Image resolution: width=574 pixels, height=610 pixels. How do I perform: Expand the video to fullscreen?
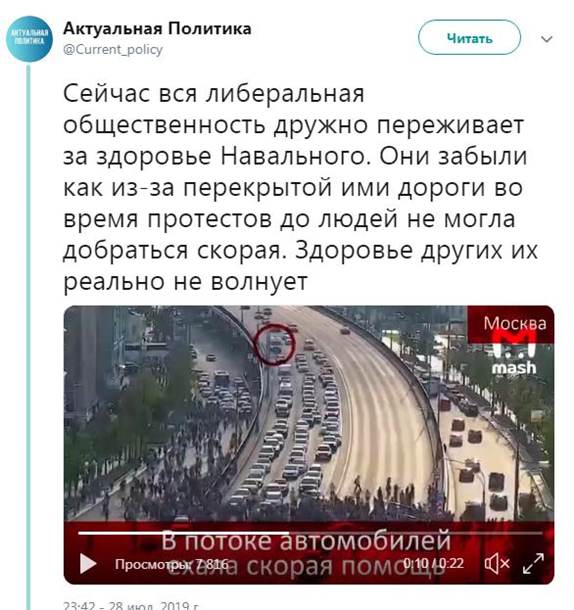[x=533, y=563]
